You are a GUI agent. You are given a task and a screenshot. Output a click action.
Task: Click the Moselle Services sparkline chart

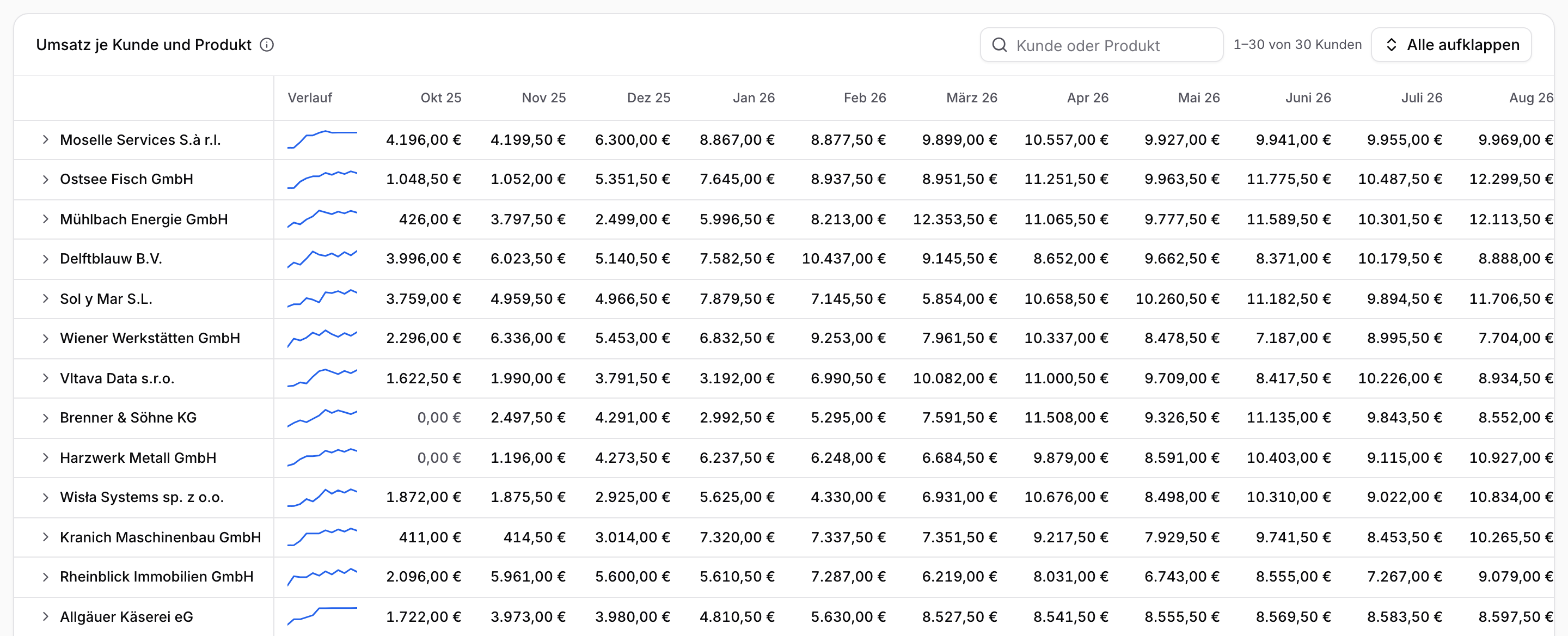(x=322, y=139)
